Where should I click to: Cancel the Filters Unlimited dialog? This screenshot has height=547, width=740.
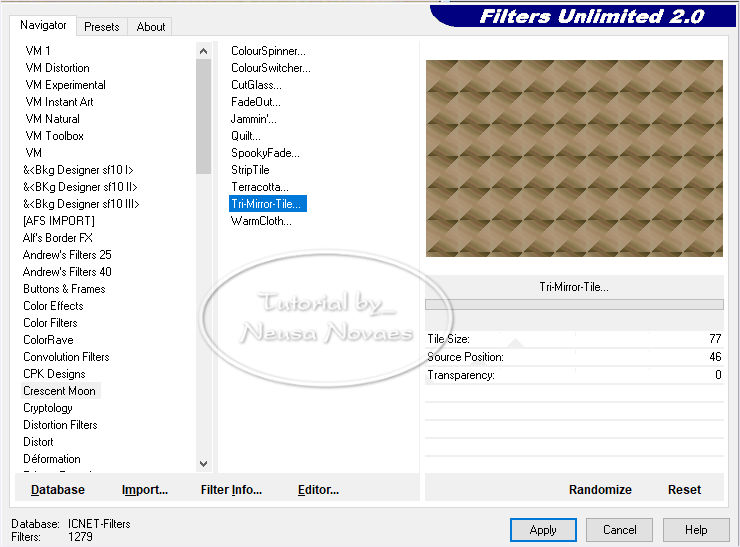620,530
